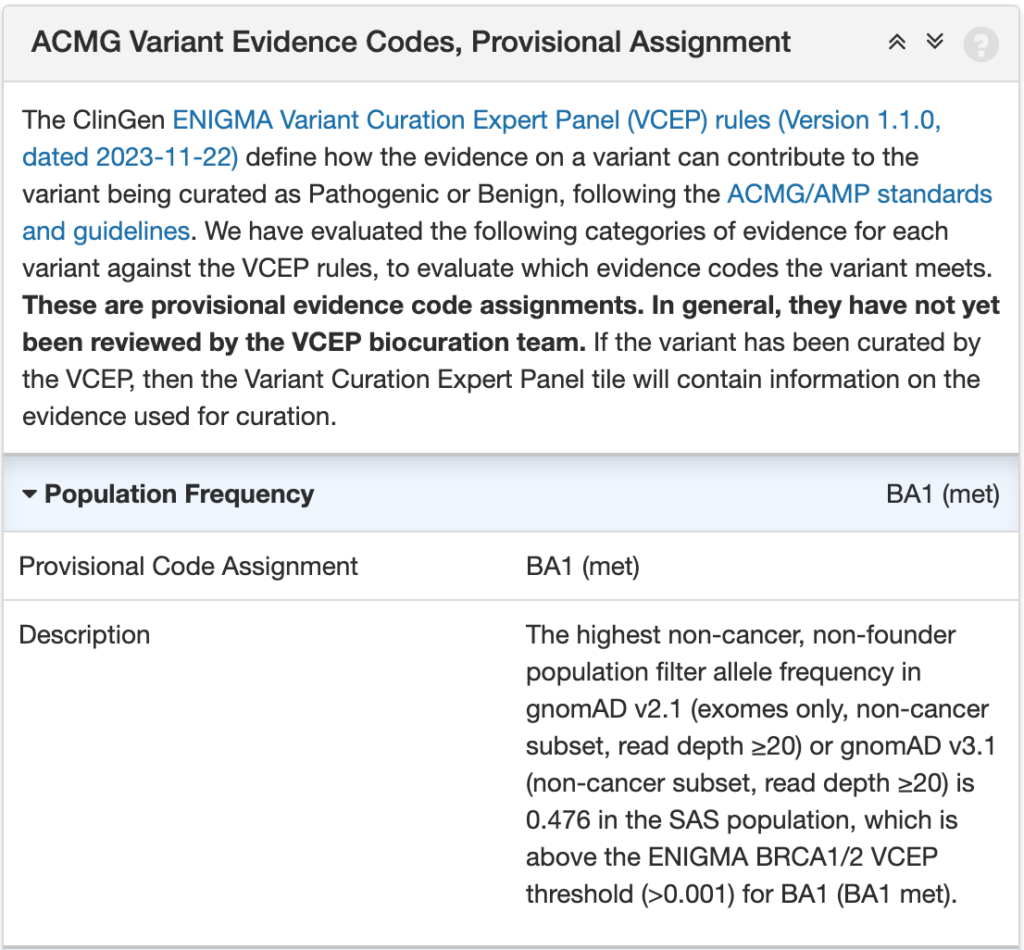The width and height of the screenshot is (1024, 950).
Task: Expand the tile via its header bar
Action: pyautogui.click(x=400, y=42)
